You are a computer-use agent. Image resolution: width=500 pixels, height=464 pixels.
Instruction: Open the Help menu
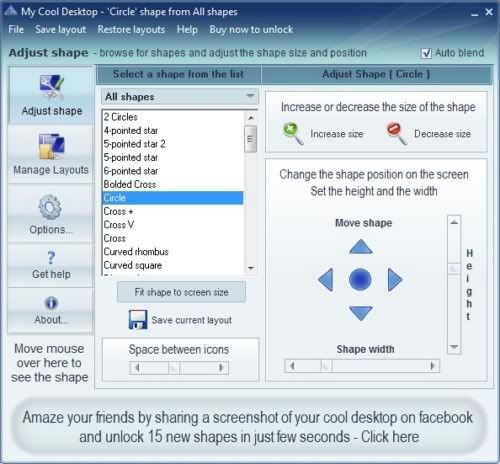187,29
